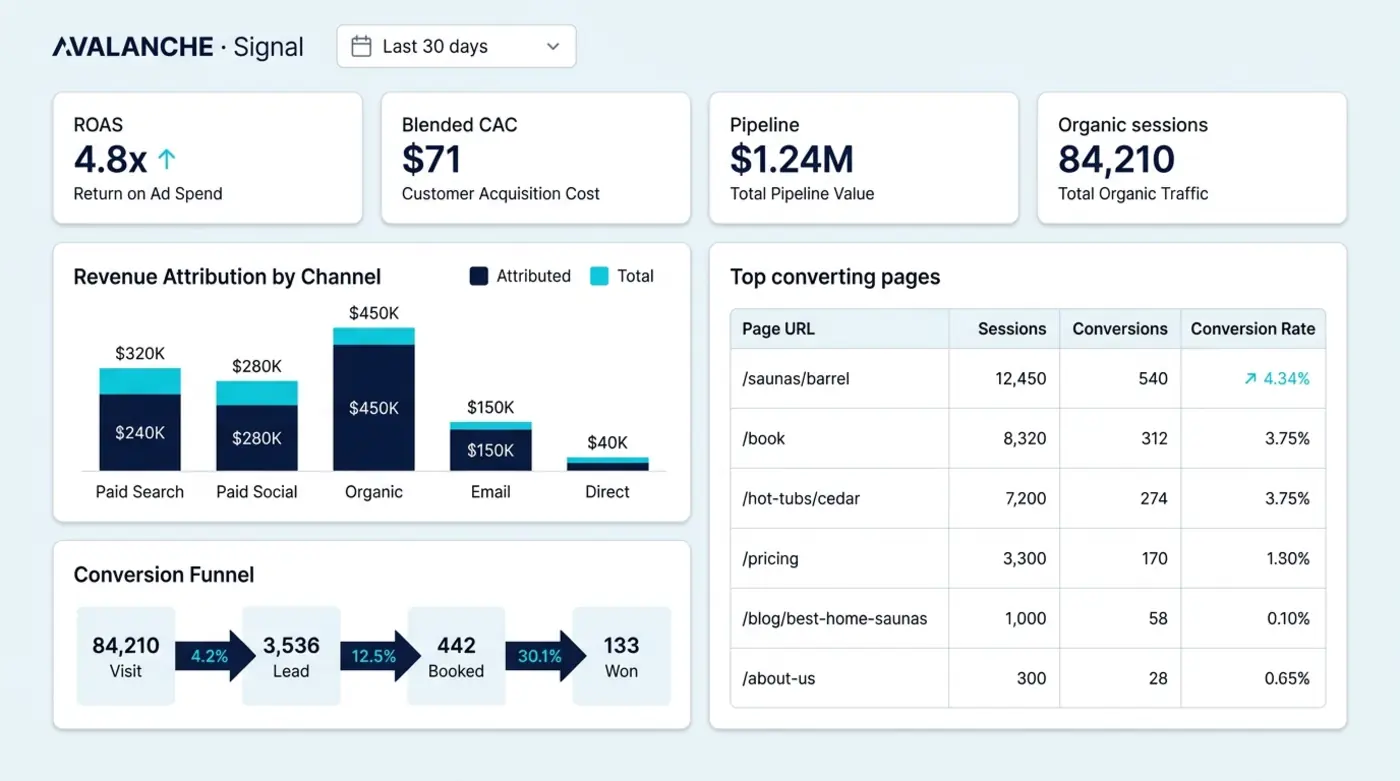Click the 0.10% conversion rate cell
Image resolution: width=1400 pixels, height=781 pixels.
(x=1253, y=618)
